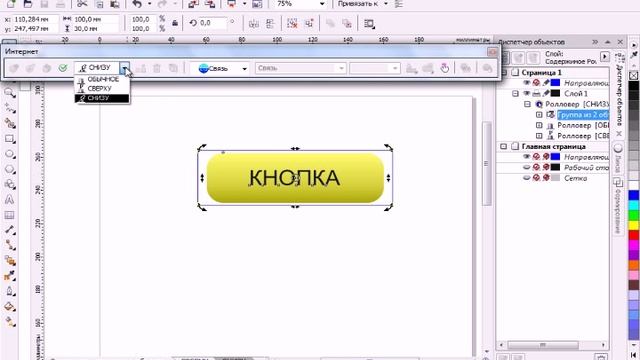Toggle eye of Главная страница Направляющие layer
The width and height of the screenshot is (640, 360).
pos(527,157)
